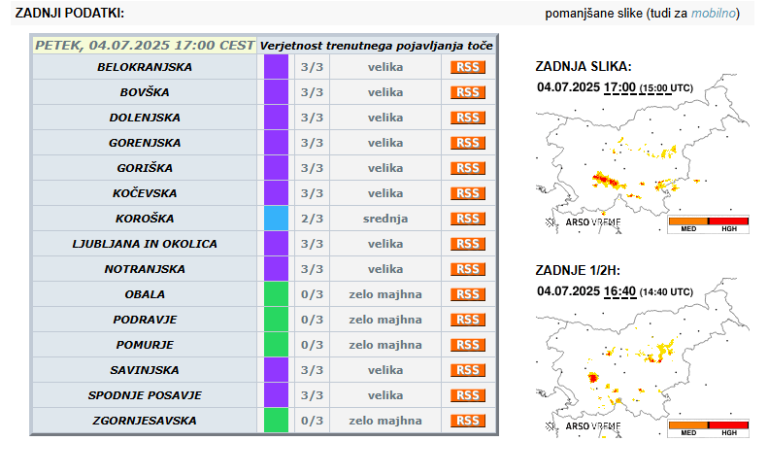Click the blue Koroška probability color cell
The width and height of the screenshot is (768, 475).
276,218
